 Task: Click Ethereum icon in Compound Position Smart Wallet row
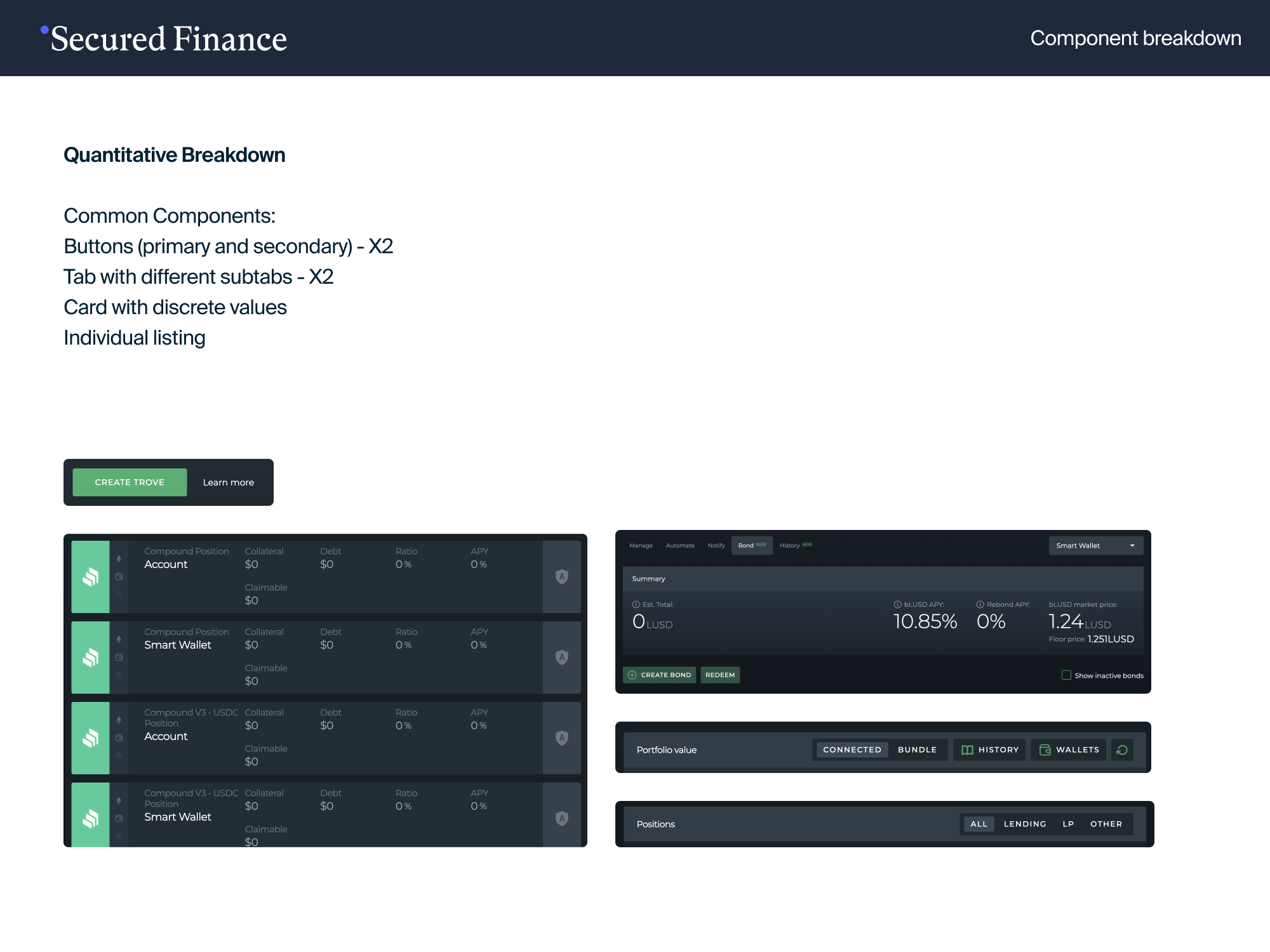119,640
